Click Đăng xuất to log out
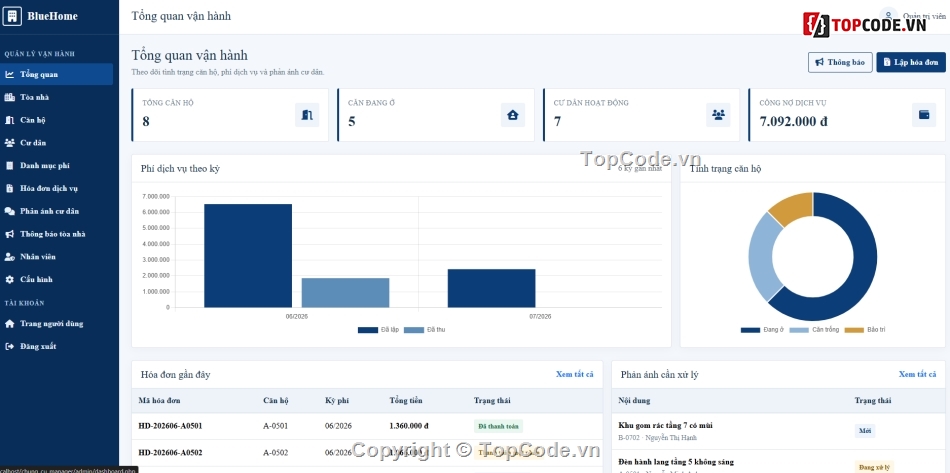Viewport: 950px width, 473px height. pos(56,346)
